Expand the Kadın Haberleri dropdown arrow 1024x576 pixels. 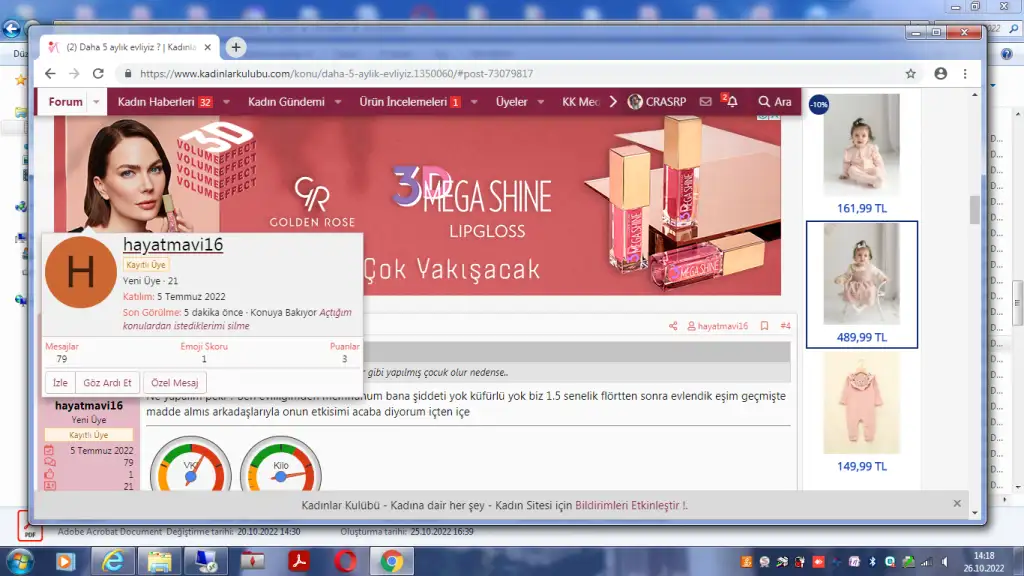[226, 102]
